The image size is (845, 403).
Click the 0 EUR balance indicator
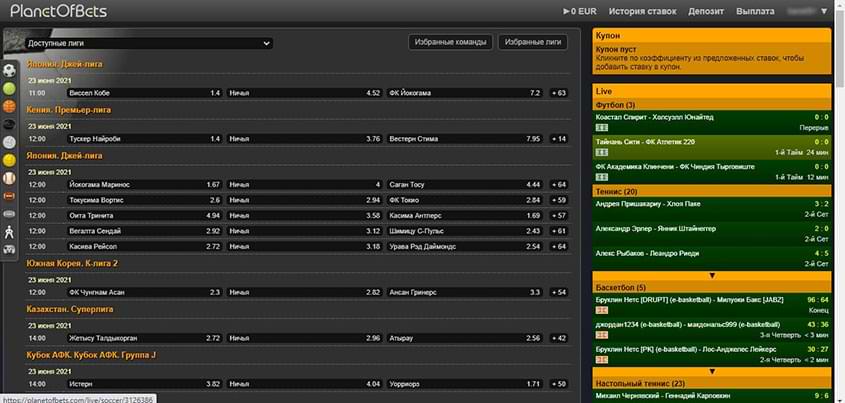tap(579, 11)
